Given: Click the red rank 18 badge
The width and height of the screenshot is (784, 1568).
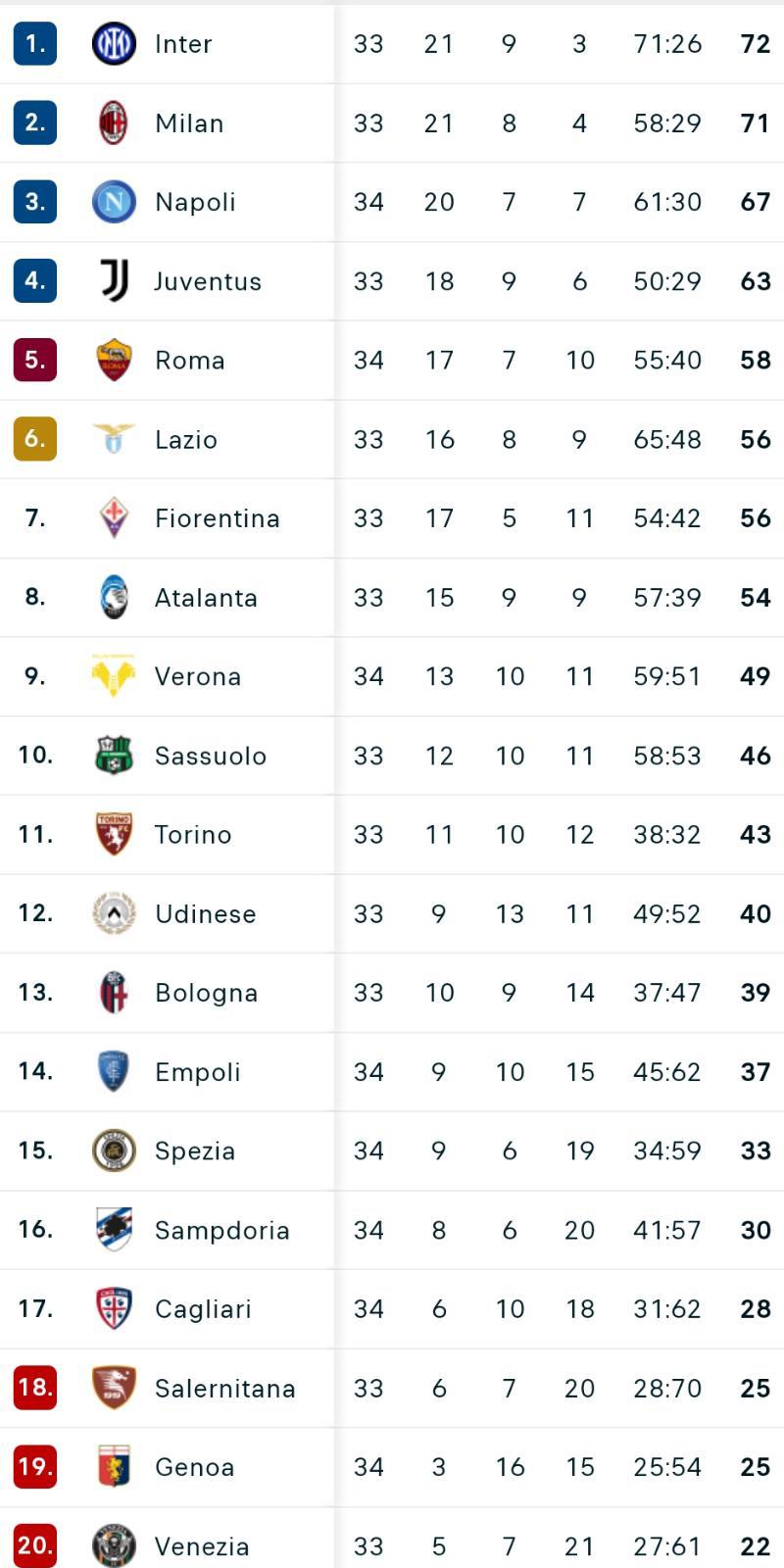Looking at the screenshot, I should click(35, 1388).
